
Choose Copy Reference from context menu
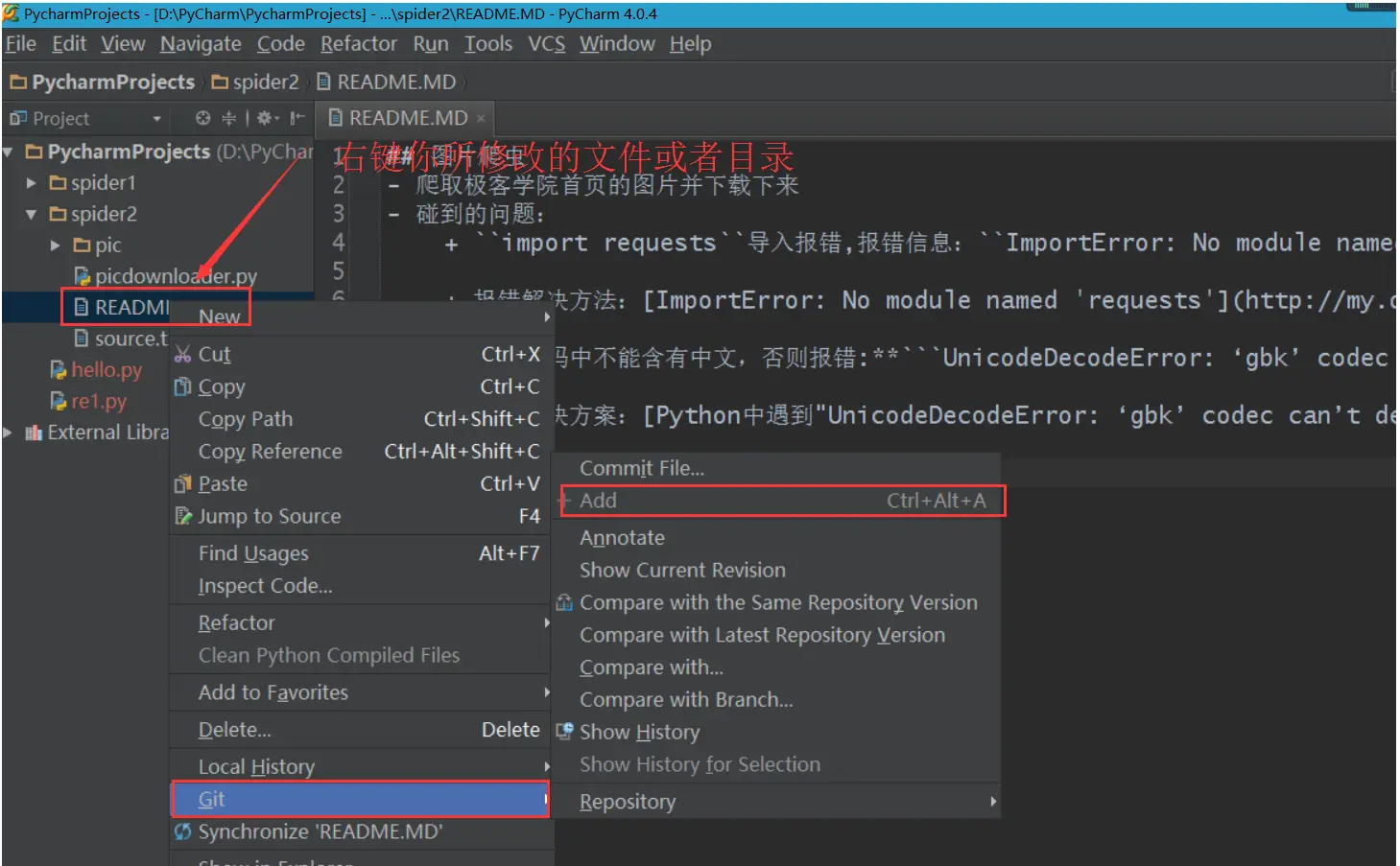click(x=361, y=452)
